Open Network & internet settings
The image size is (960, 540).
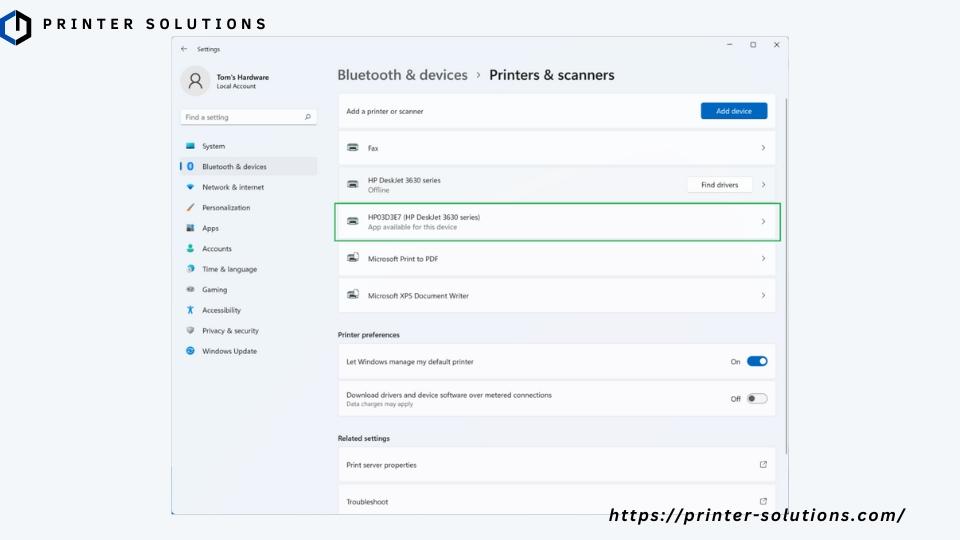[x=249, y=187]
